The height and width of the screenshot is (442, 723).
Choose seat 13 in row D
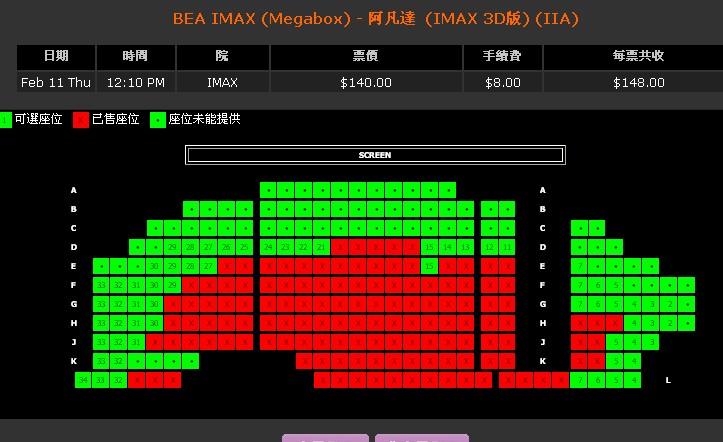tap(466, 247)
